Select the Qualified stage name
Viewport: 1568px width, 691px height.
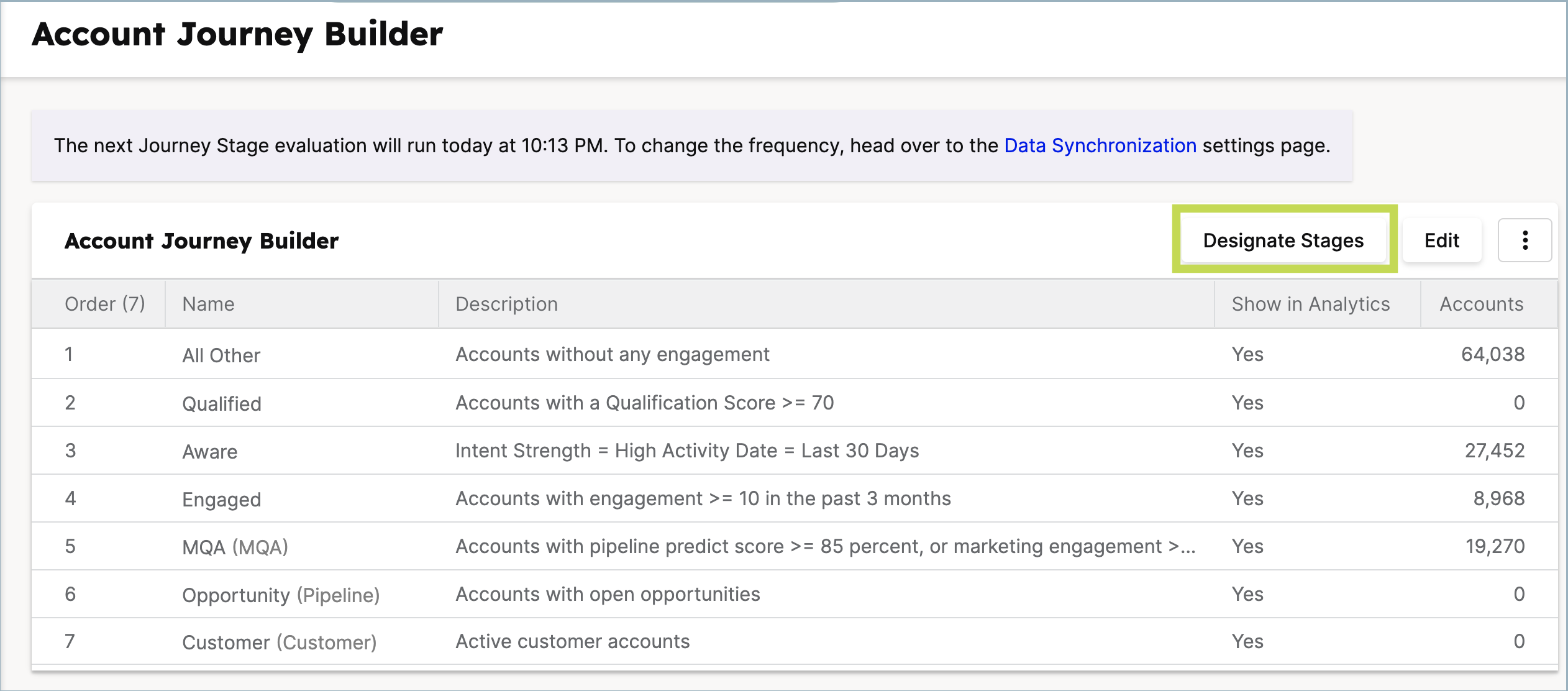tap(222, 404)
